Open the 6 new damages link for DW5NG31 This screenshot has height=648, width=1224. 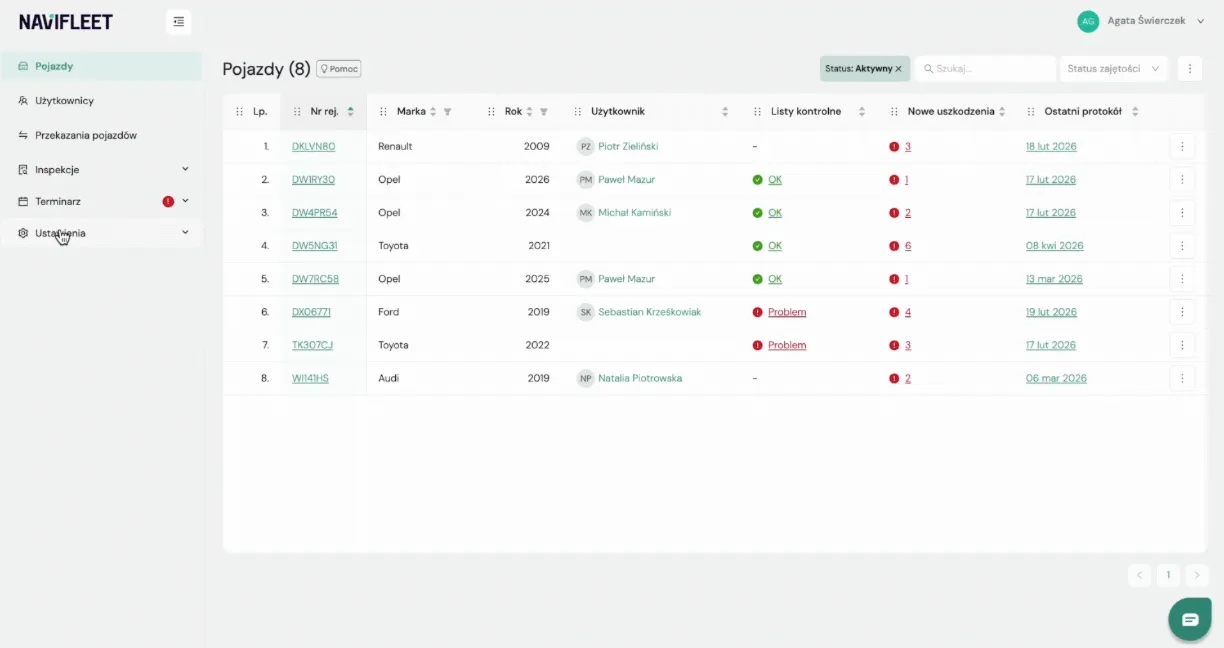coord(908,246)
